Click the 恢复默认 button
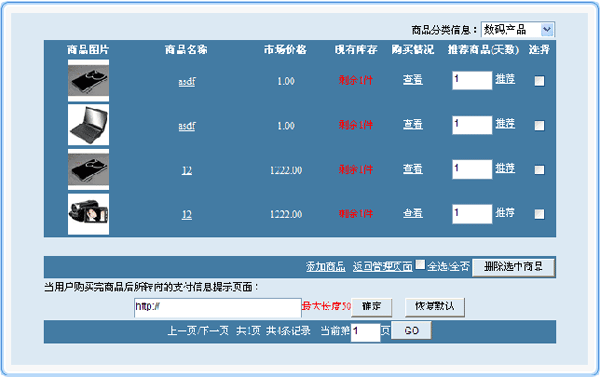The image size is (600, 377). 435,307
